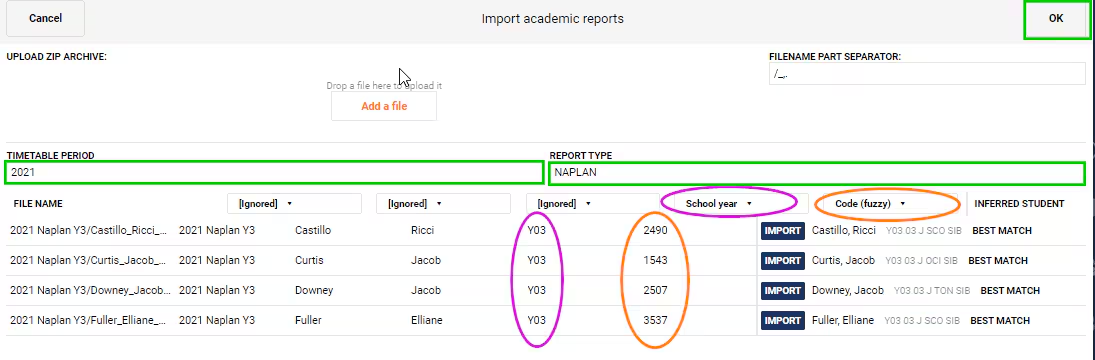
Task: Toggle IMPORT for Downey, Jacob
Action: point(783,291)
